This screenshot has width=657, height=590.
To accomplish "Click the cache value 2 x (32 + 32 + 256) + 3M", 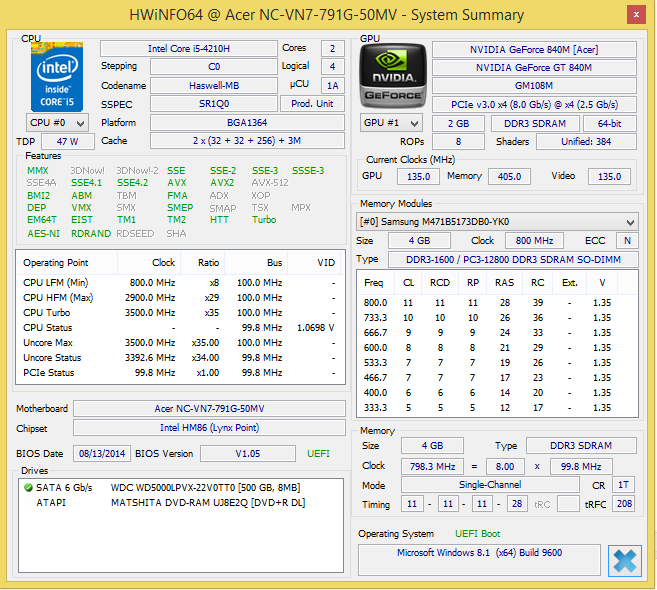I will pyautogui.click(x=247, y=141).
